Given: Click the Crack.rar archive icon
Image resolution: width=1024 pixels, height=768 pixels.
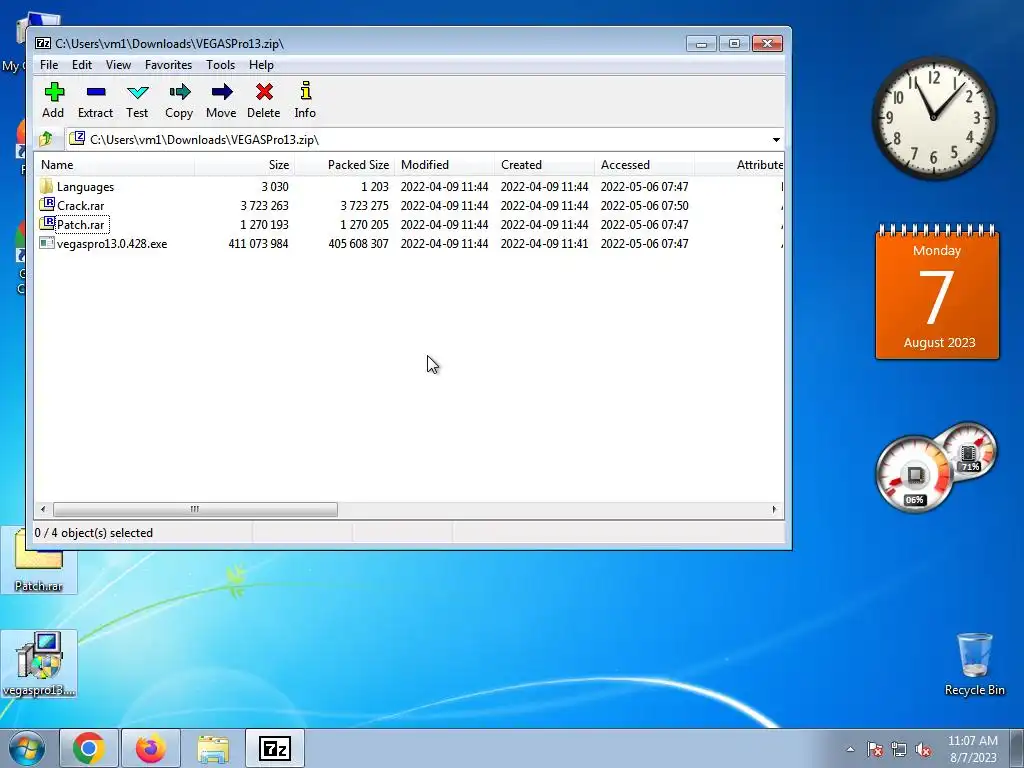Looking at the screenshot, I should click(46, 205).
